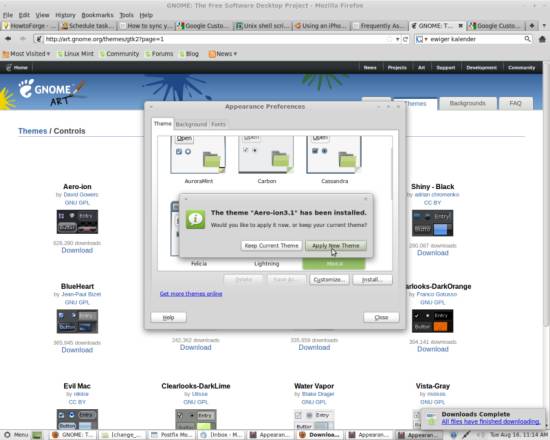Open the Mint Menu button
550x440 pixels.
[16, 435]
